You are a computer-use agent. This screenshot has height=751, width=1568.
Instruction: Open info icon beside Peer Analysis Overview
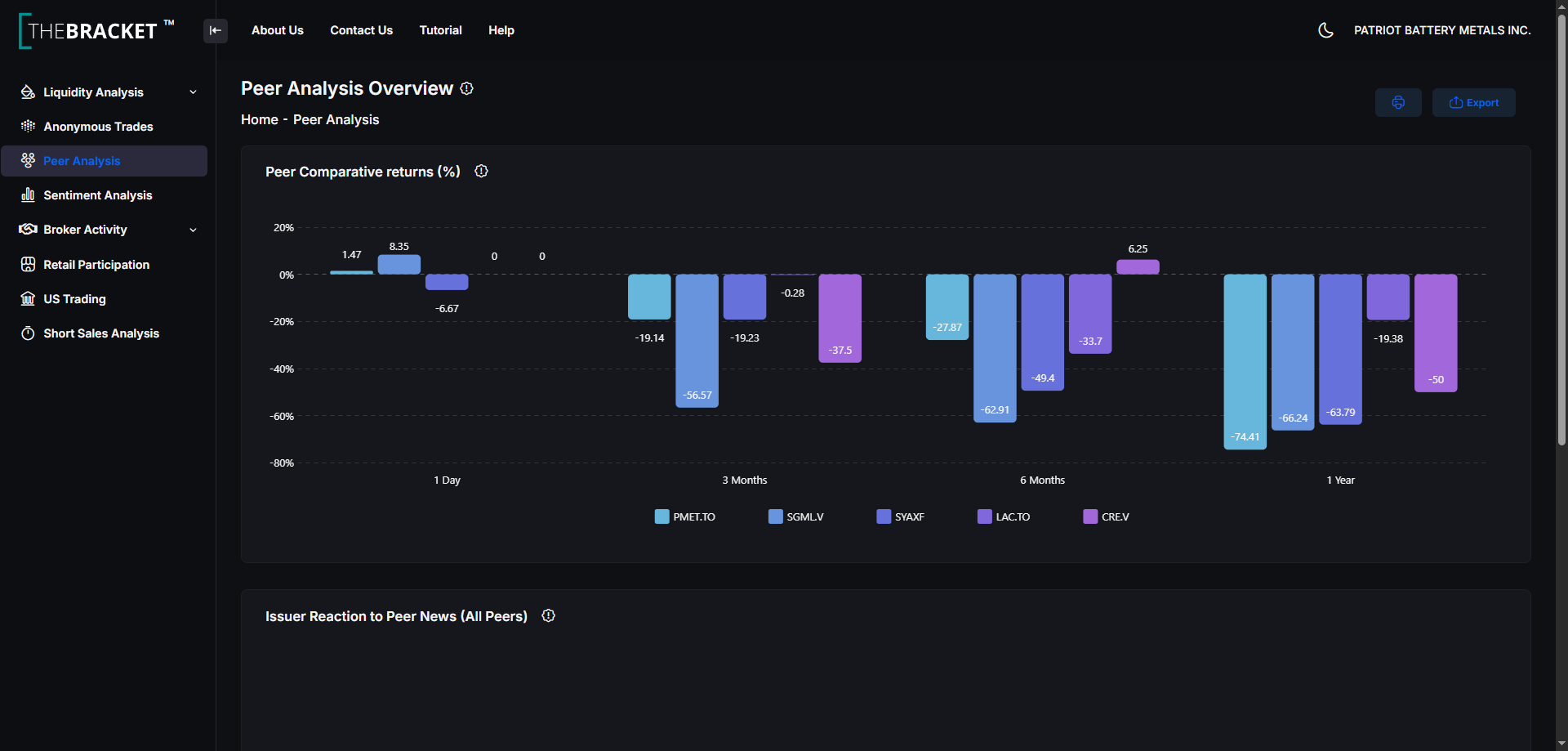tap(466, 88)
